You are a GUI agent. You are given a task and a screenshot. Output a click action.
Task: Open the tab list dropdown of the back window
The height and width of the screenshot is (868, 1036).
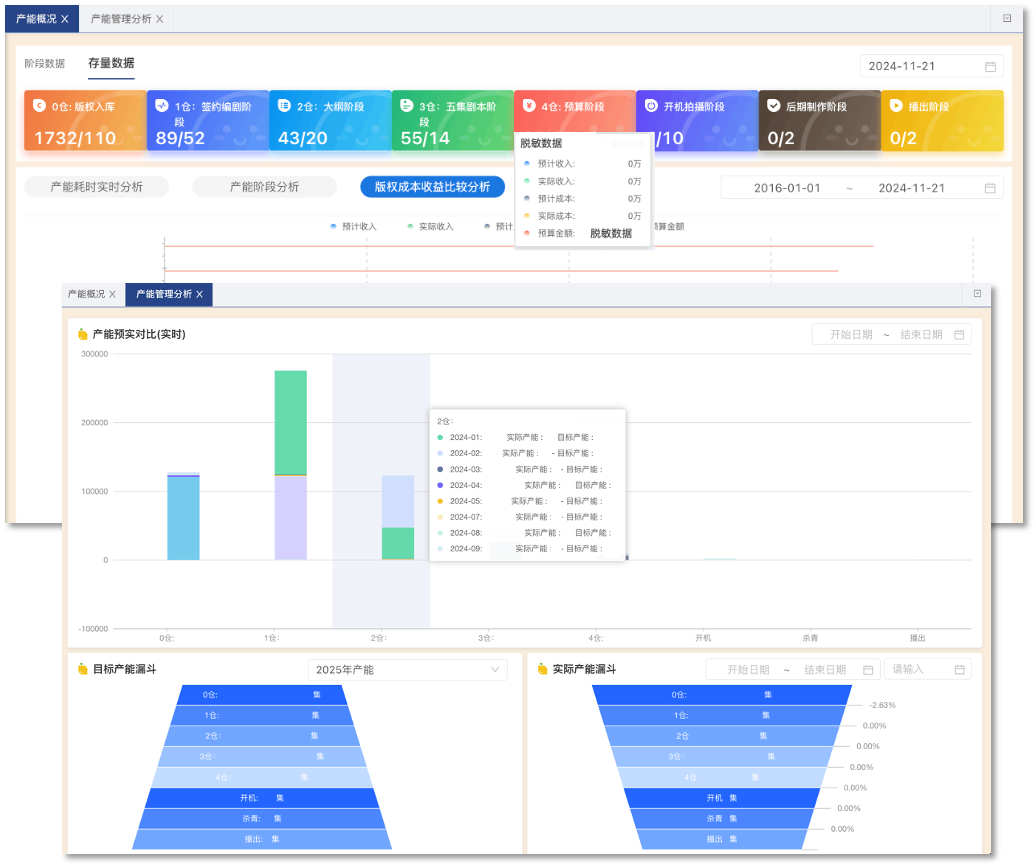1007,18
